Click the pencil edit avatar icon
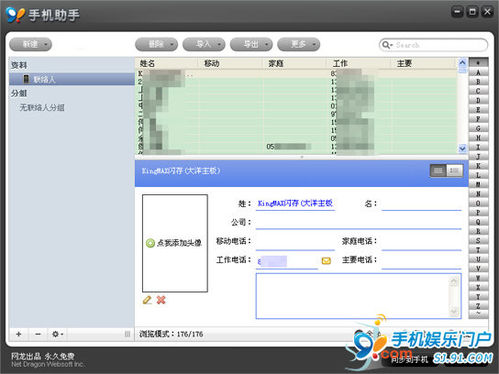The width and height of the screenshot is (499, 374). click(147, 300)
